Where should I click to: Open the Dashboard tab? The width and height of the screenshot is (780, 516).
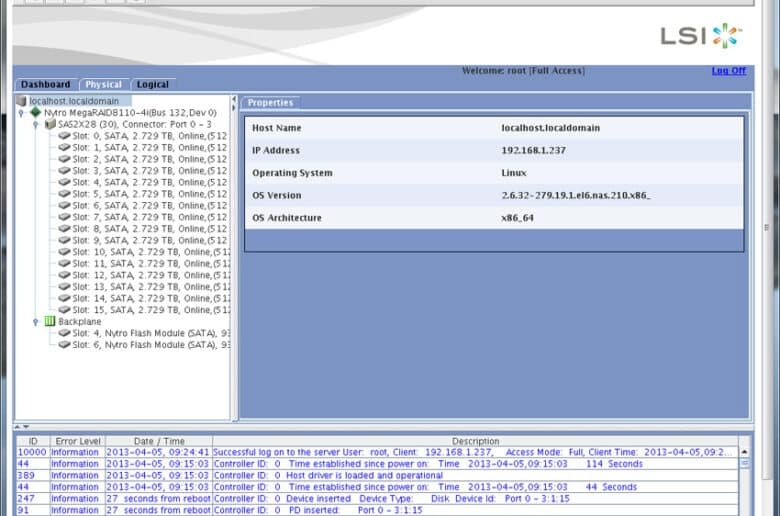tap(46, 85)
